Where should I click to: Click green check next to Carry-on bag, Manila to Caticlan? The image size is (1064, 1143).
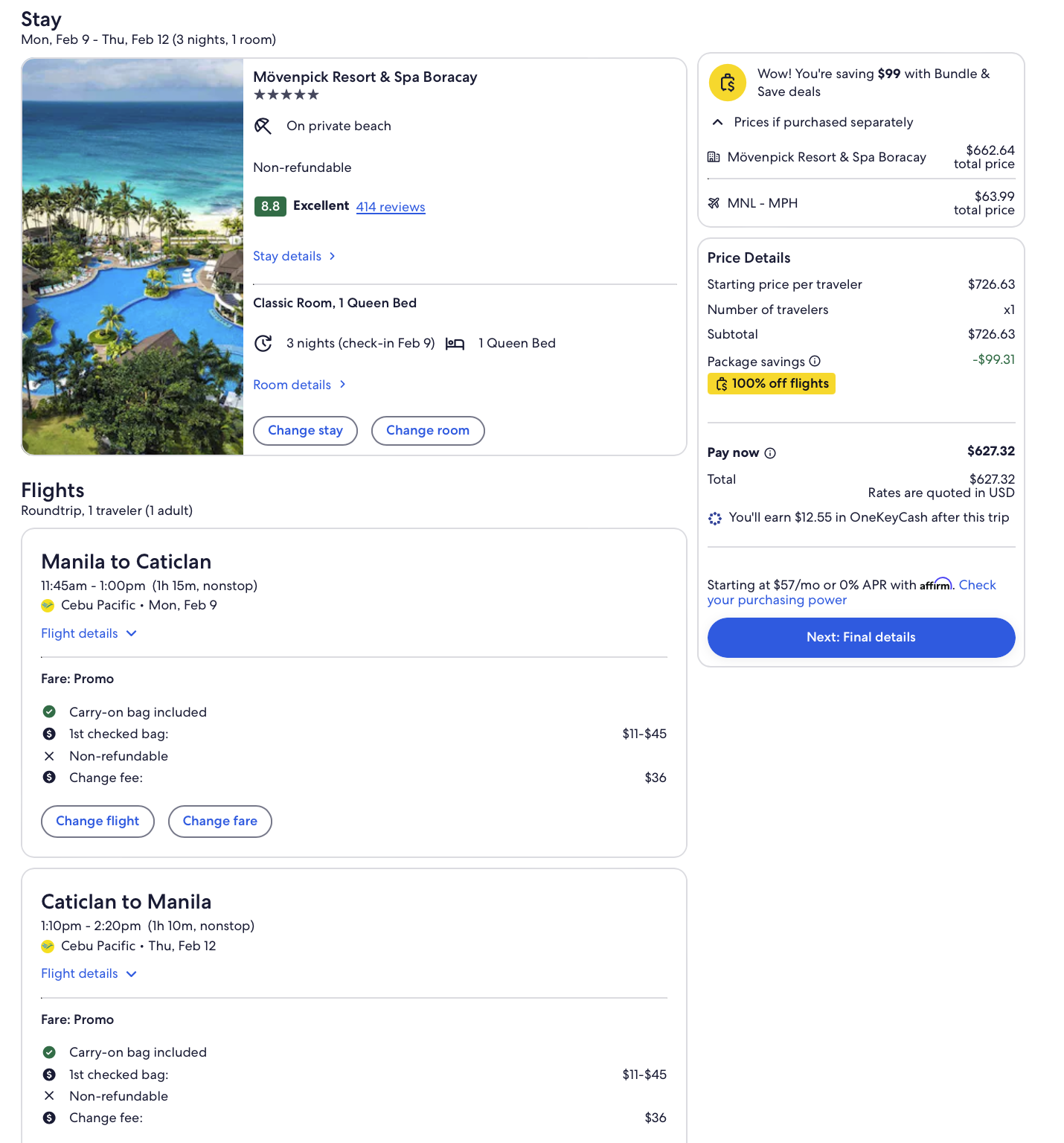[49, 711]
